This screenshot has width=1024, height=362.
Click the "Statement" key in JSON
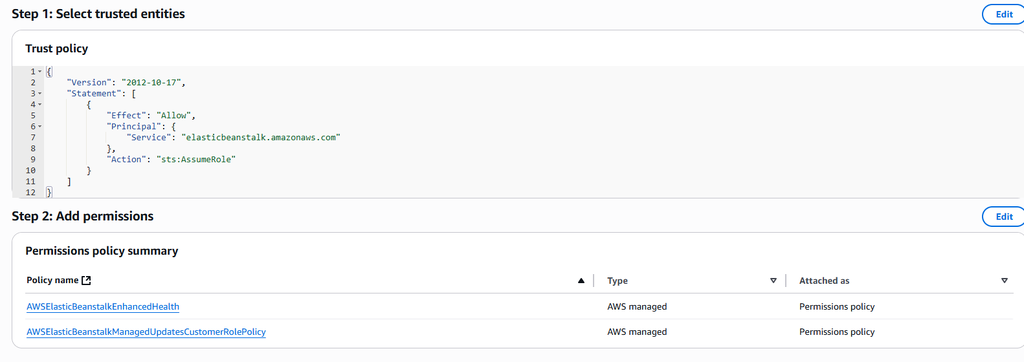[x=93, y=93]
